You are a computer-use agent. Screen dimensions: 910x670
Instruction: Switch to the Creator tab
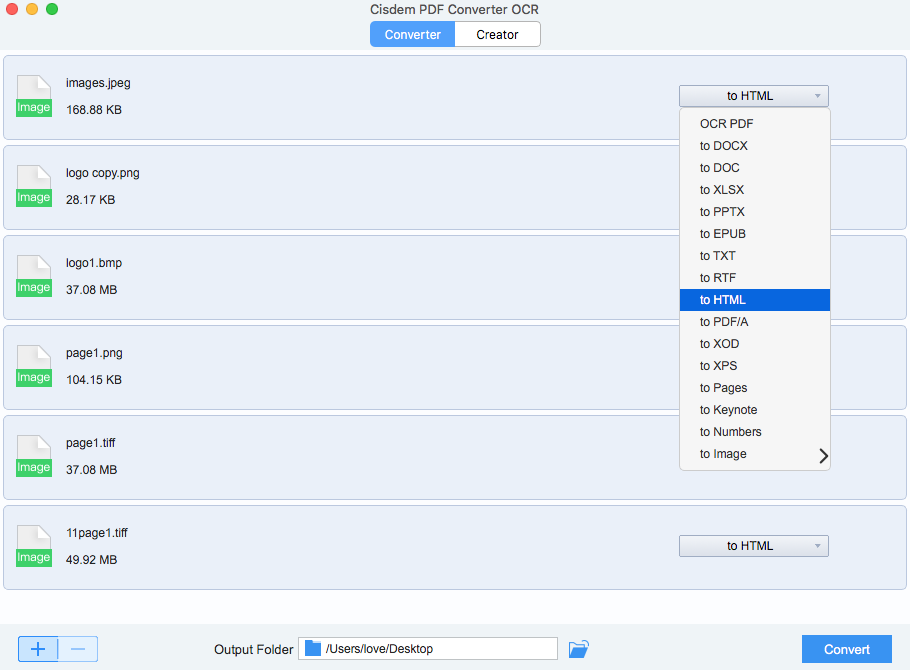[497, 34]
